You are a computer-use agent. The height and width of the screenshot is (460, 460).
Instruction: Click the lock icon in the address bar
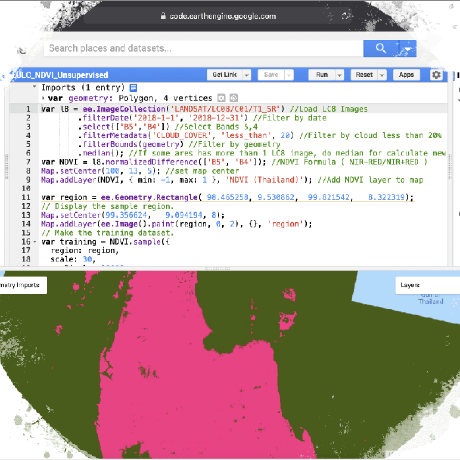[163, 16]
